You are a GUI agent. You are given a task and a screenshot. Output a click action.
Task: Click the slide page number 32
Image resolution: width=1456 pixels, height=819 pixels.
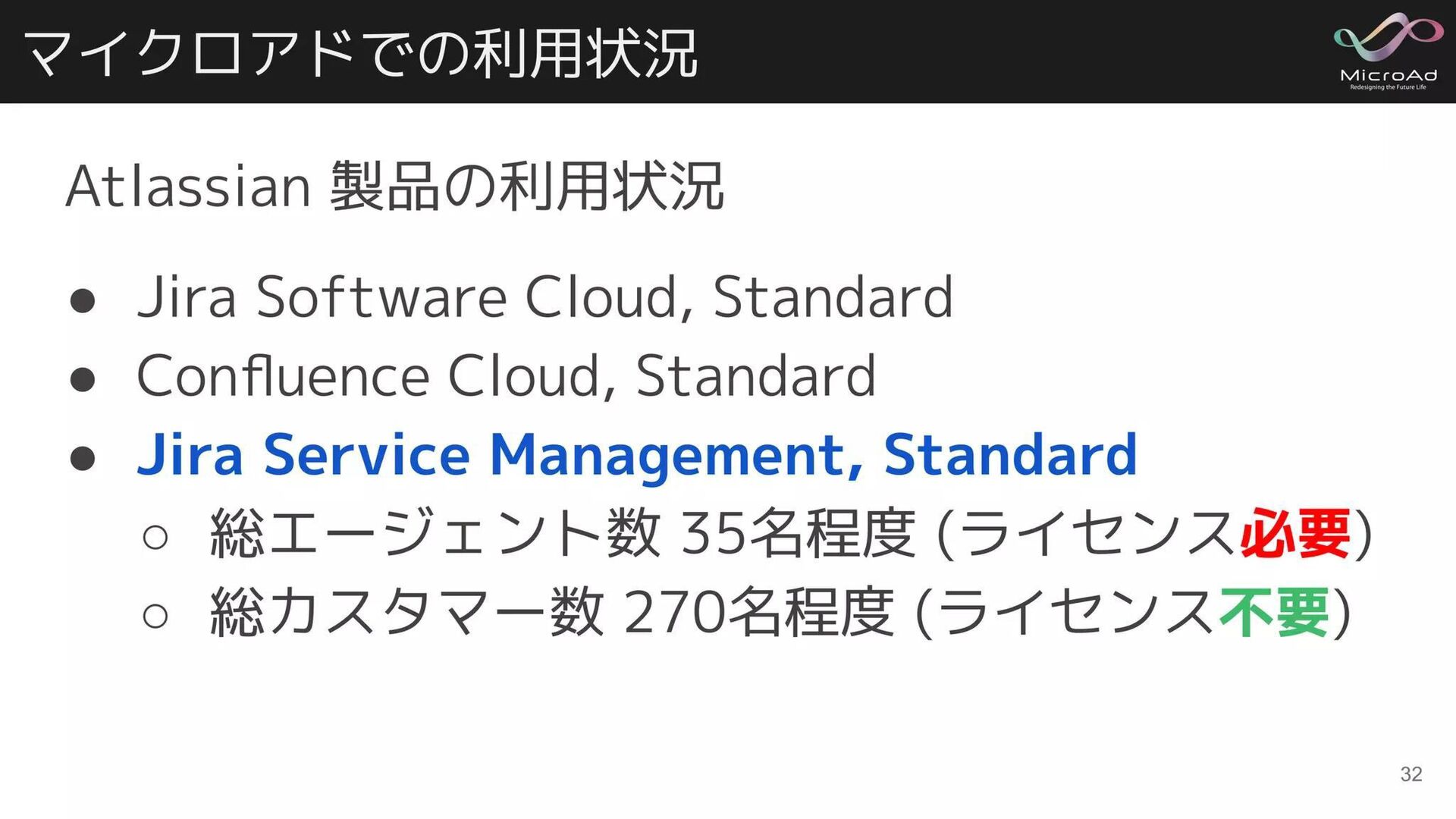pos(1410,774)
